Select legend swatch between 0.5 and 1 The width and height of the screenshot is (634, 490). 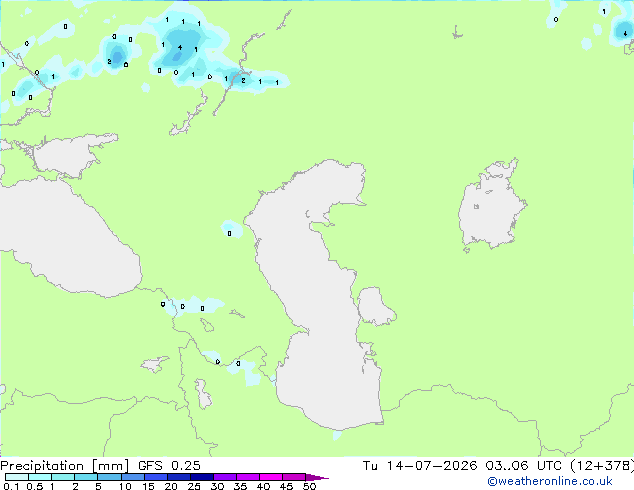pos(40,477)
